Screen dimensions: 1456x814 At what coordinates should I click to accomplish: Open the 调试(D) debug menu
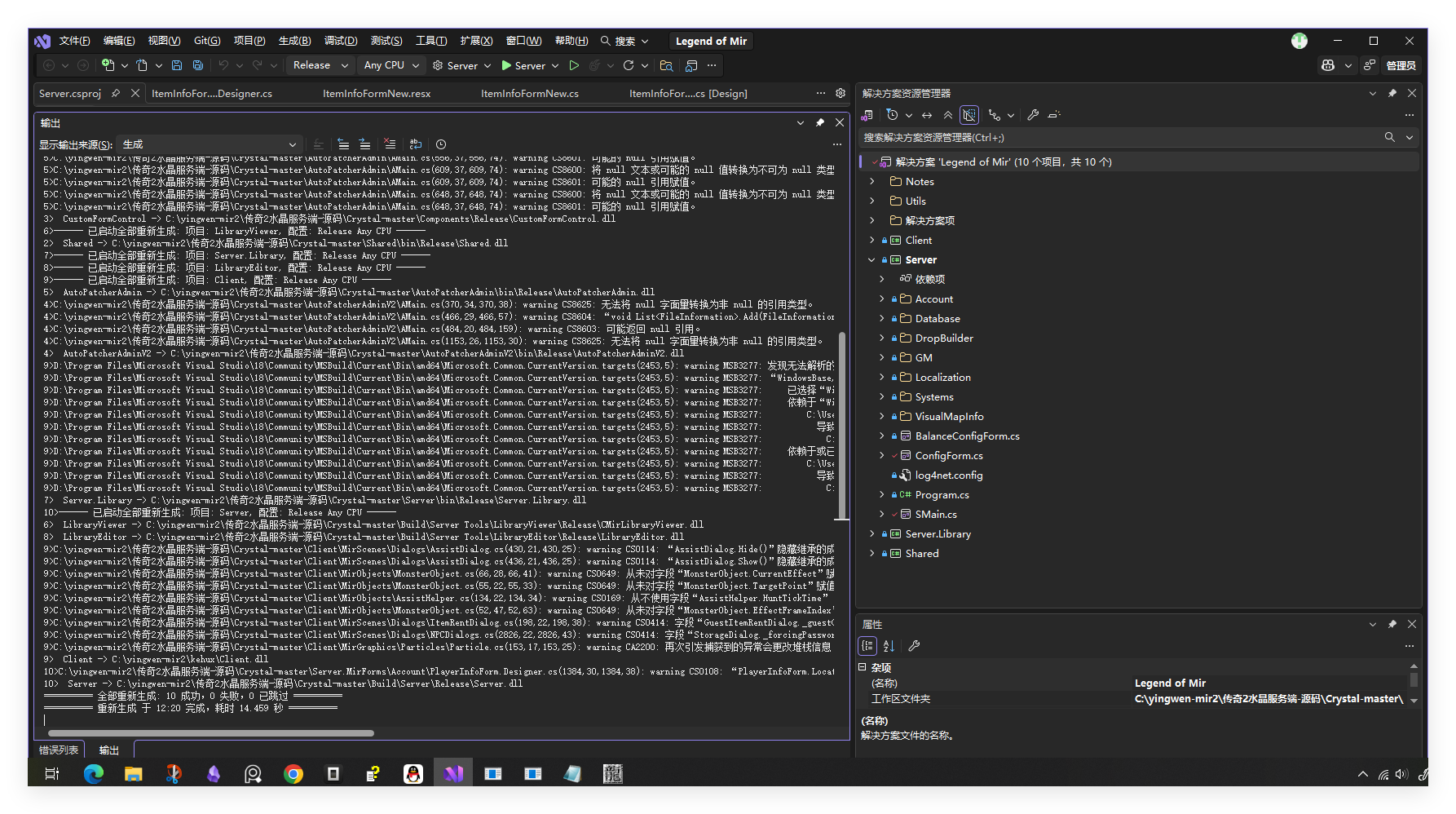coord(341,41)
